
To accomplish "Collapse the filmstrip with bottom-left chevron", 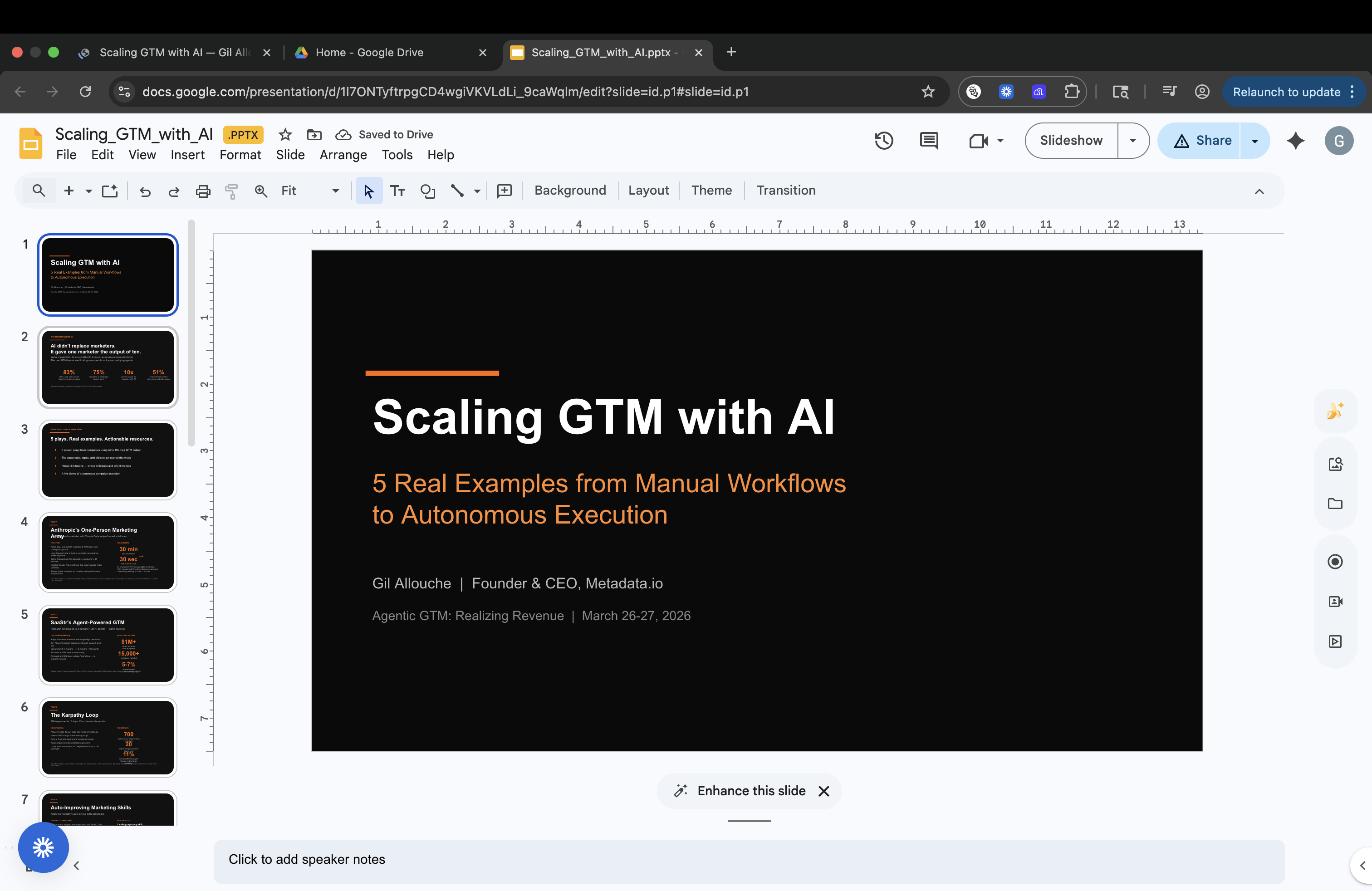I will point(77,866).
